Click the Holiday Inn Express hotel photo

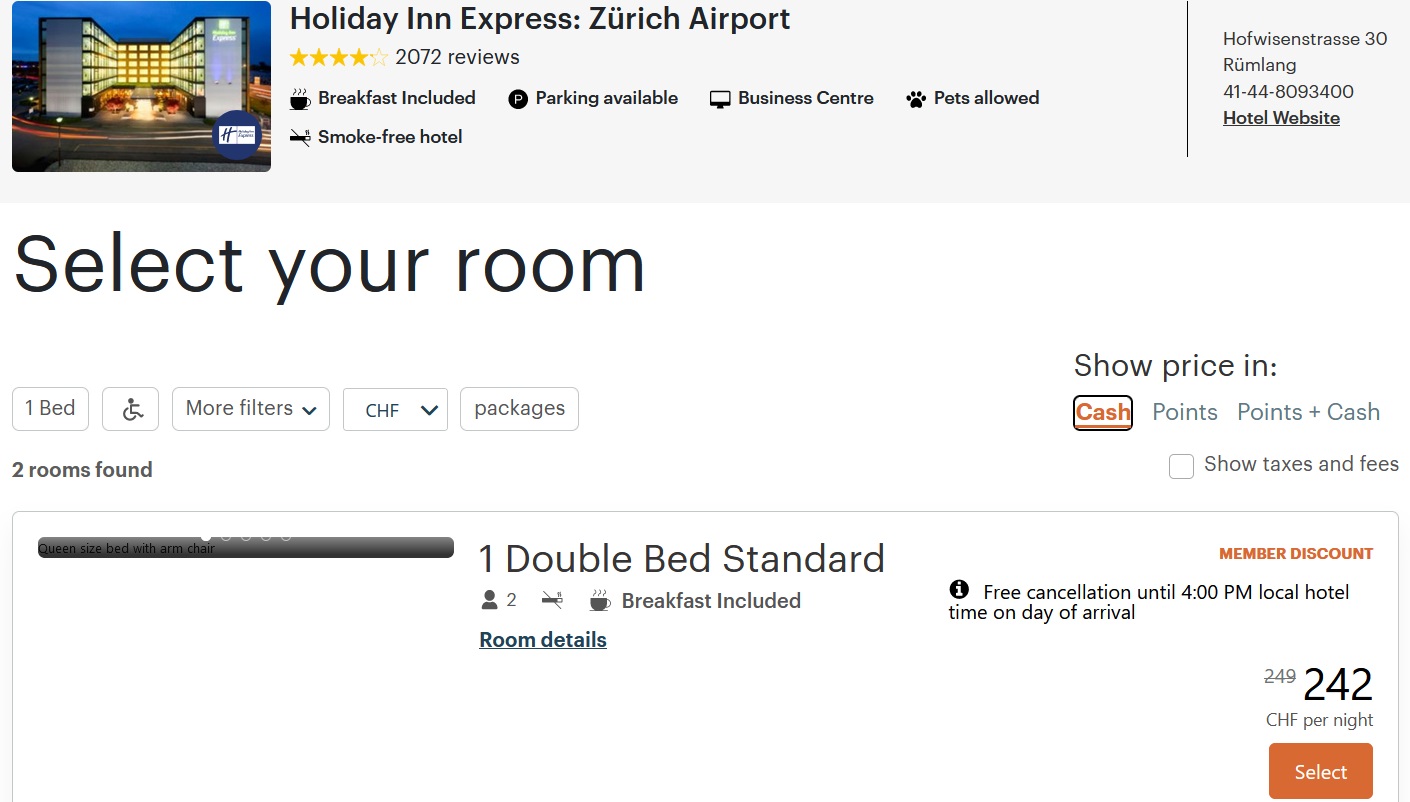click(x=141, y=86)
